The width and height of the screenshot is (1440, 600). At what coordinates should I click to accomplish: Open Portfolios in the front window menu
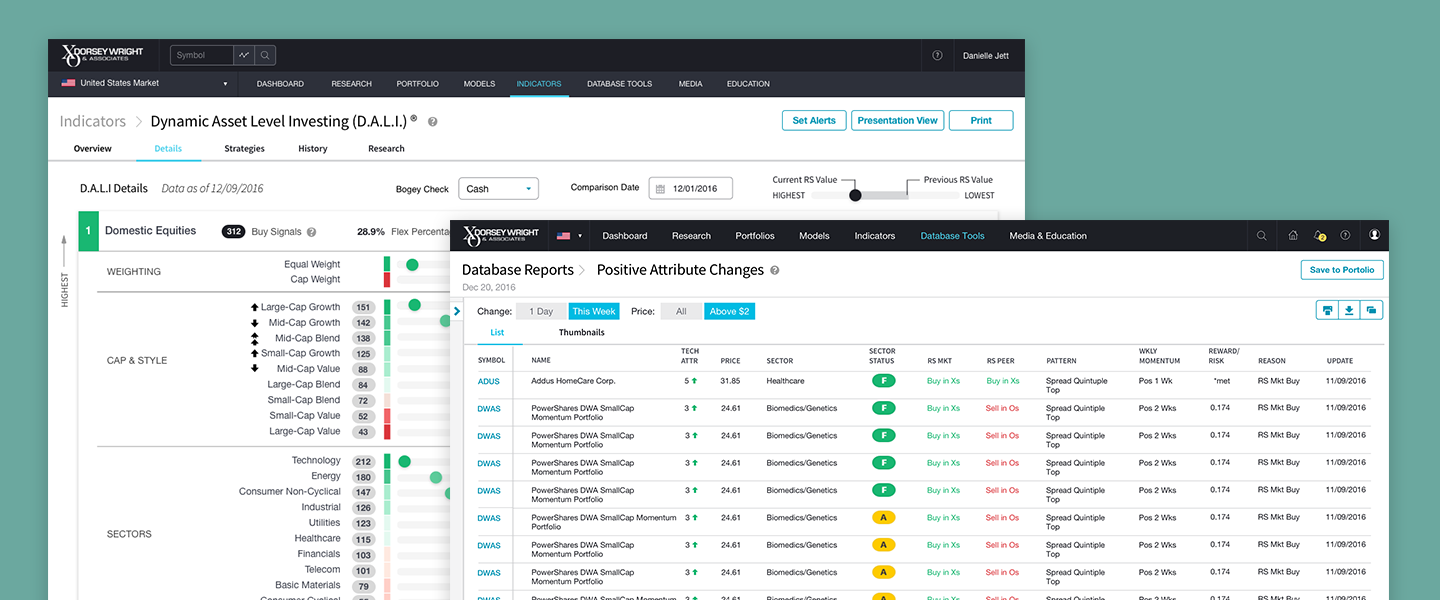(x=755, y=236)
